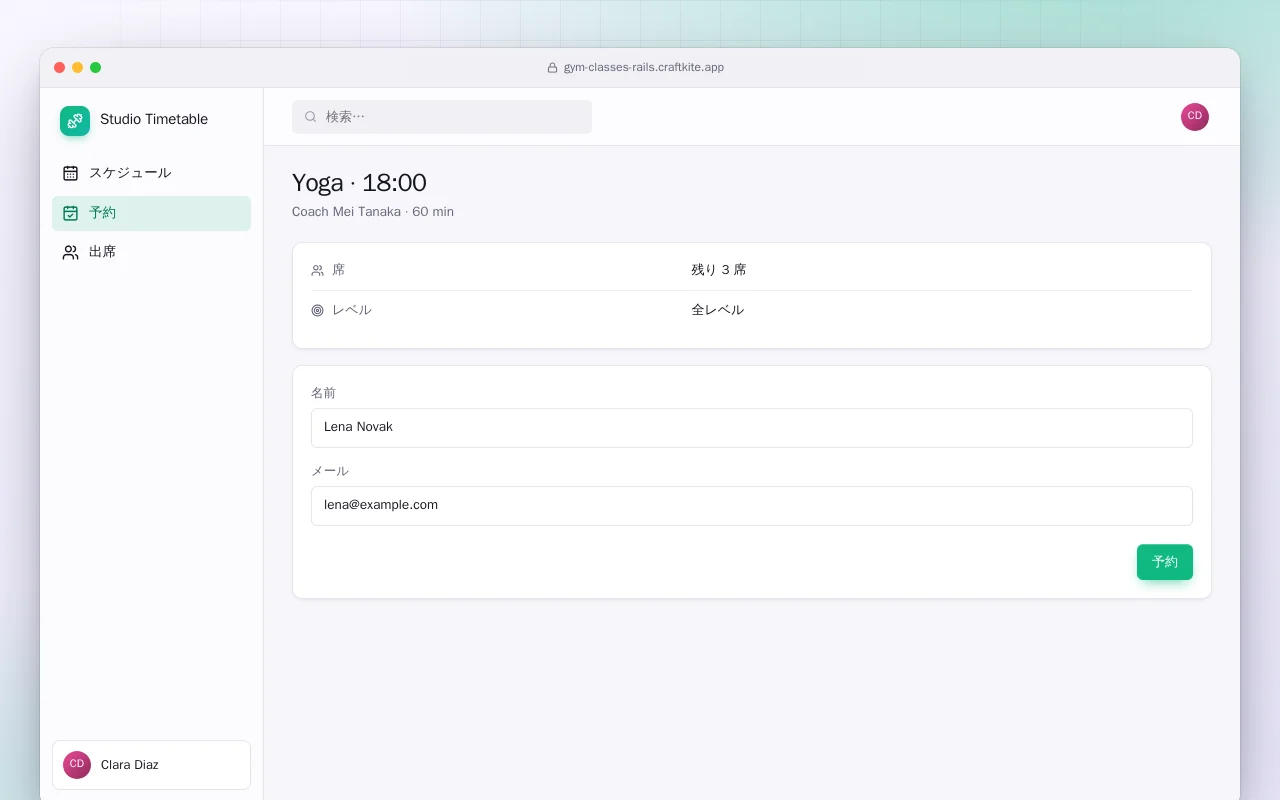Click the search magnifier icon
Screen dimensions: 1280x800
pos(311,117)
